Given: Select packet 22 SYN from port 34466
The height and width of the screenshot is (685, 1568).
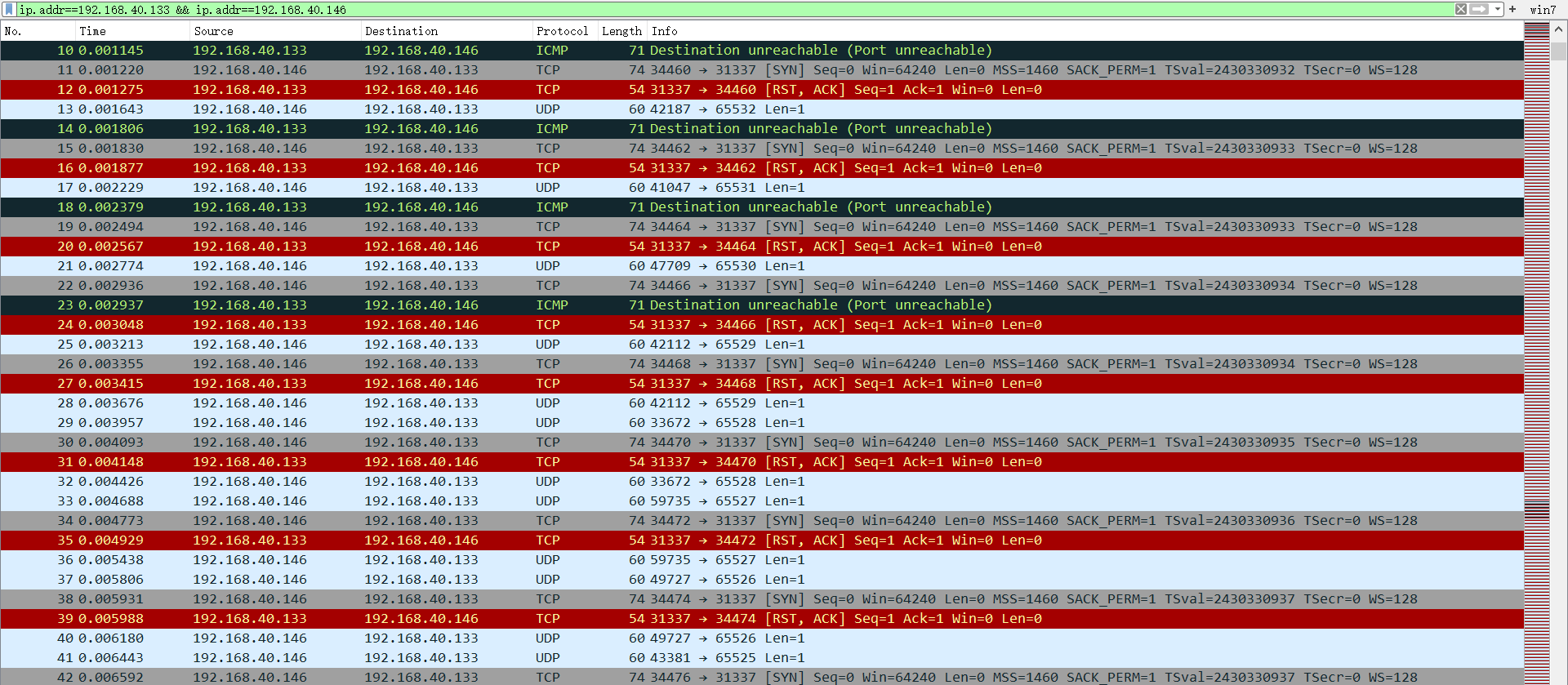Looking at the screenshot, I should pyautogui.click(x=762, y=286).
